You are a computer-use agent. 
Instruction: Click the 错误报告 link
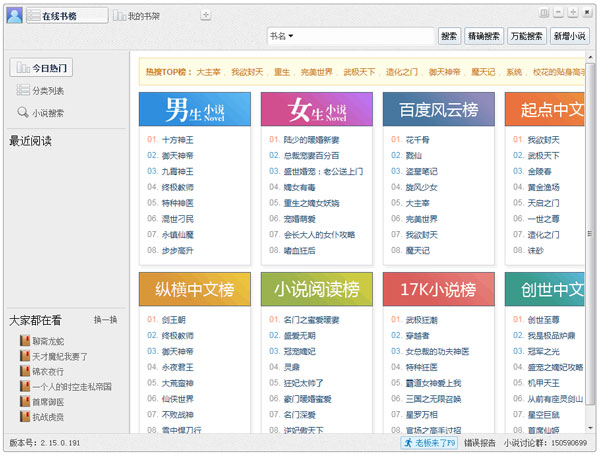click(x=480, y=443)
